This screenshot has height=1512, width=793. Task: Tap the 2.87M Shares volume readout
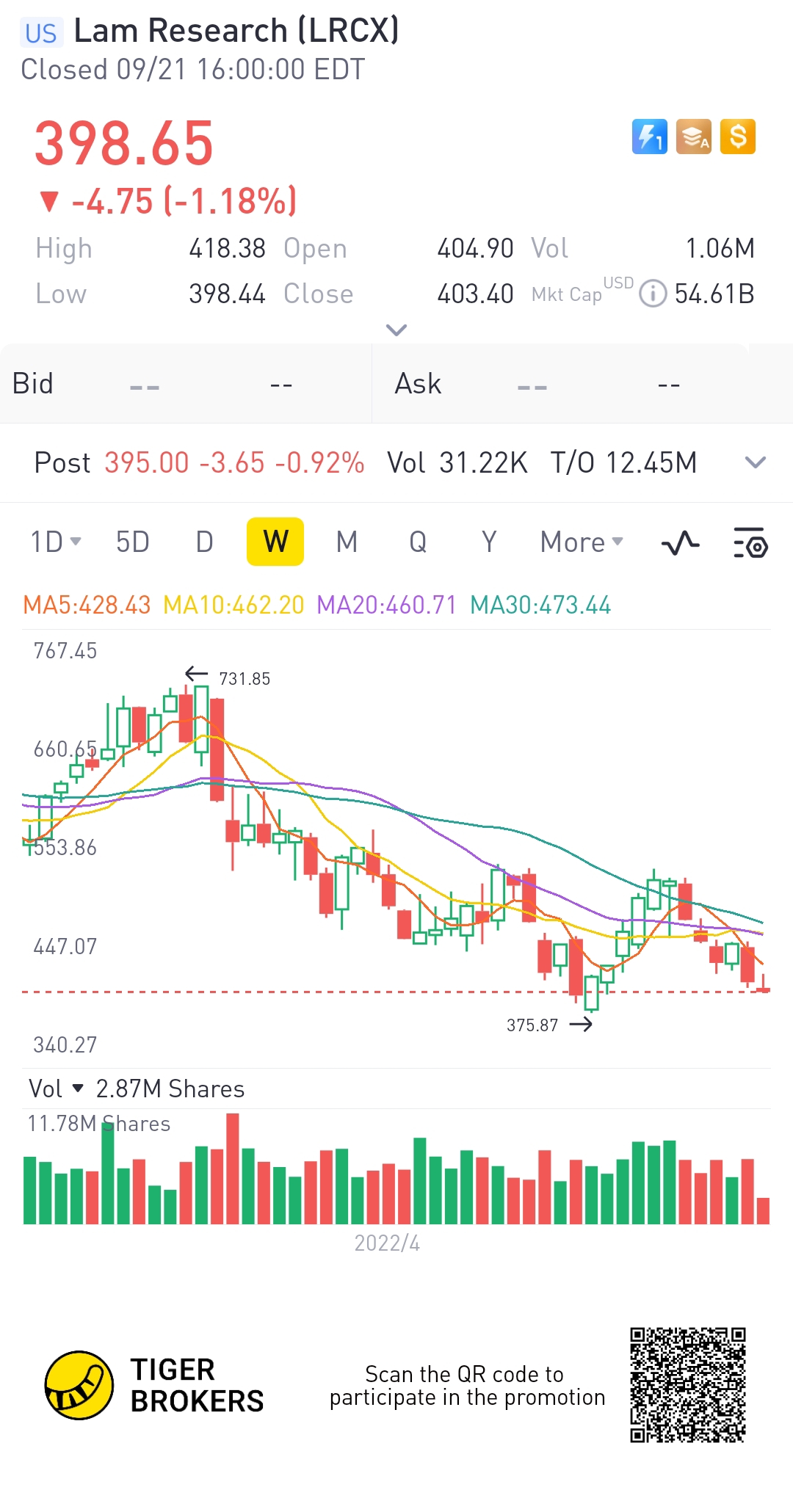pos(170,1089)
